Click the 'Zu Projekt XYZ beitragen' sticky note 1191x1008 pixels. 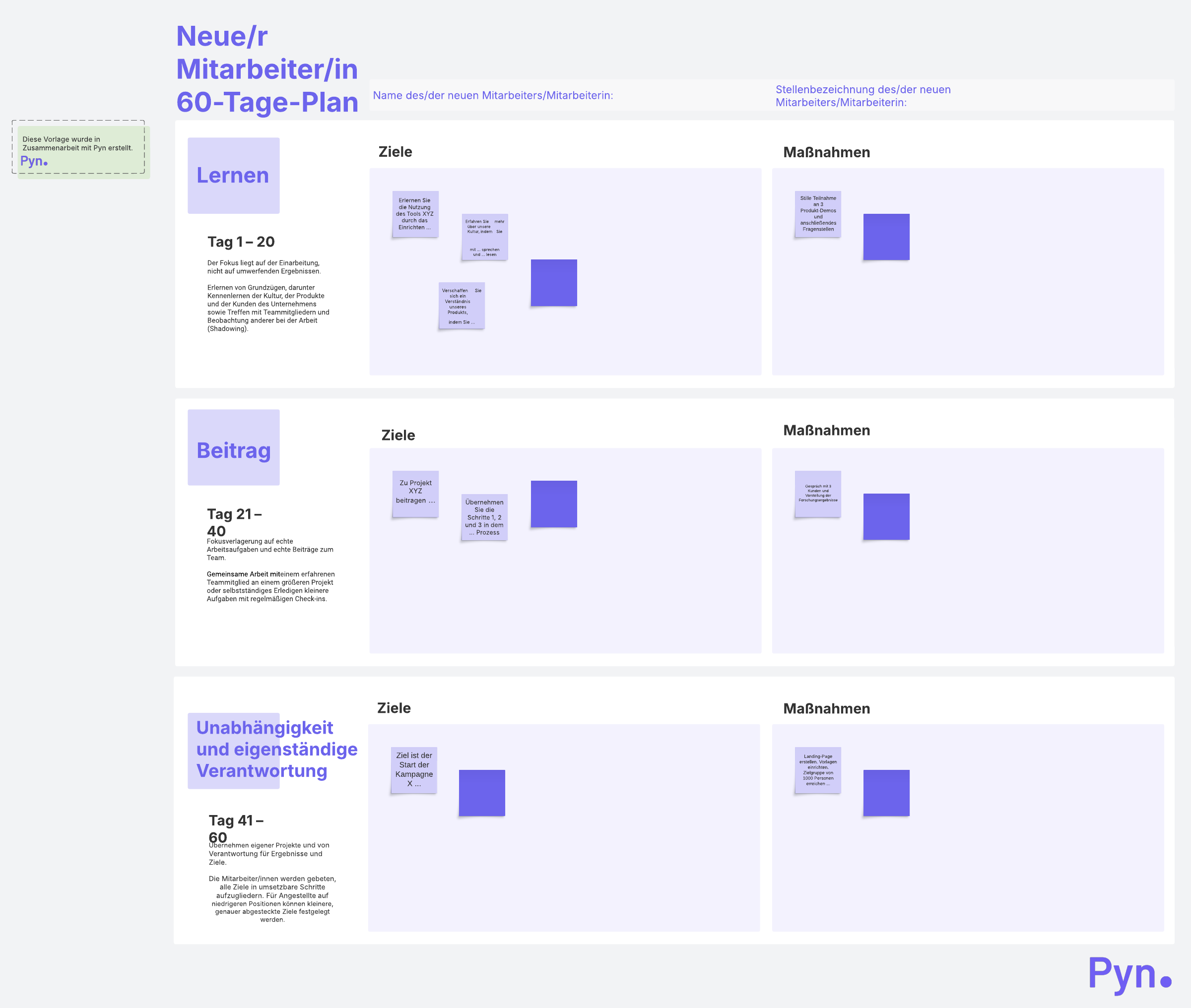415,493
